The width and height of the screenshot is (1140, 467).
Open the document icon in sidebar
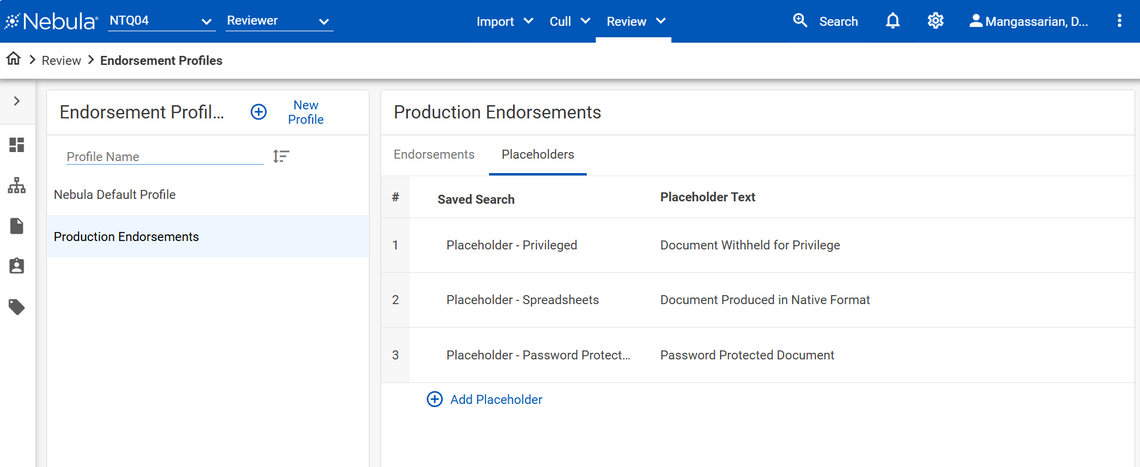tap(17, 227)
